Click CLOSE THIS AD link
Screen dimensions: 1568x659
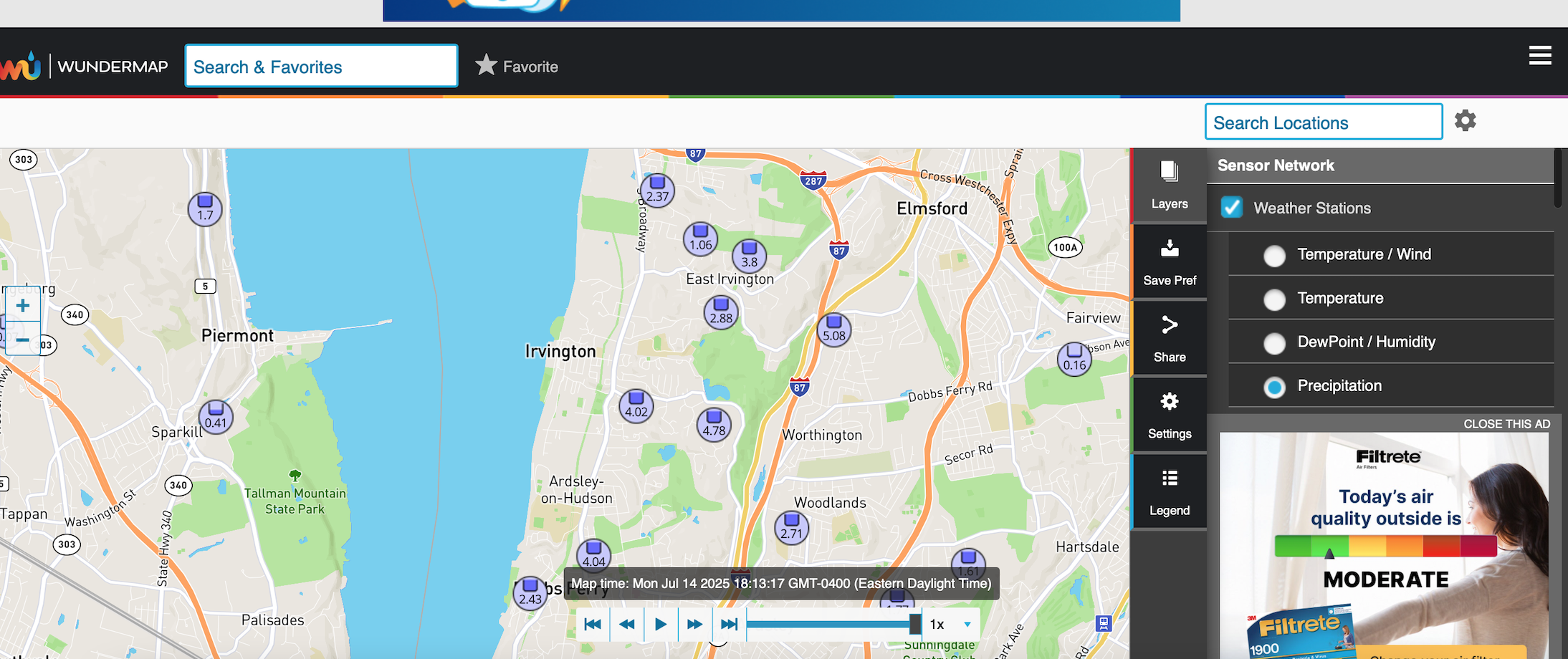click(1506, 424)
